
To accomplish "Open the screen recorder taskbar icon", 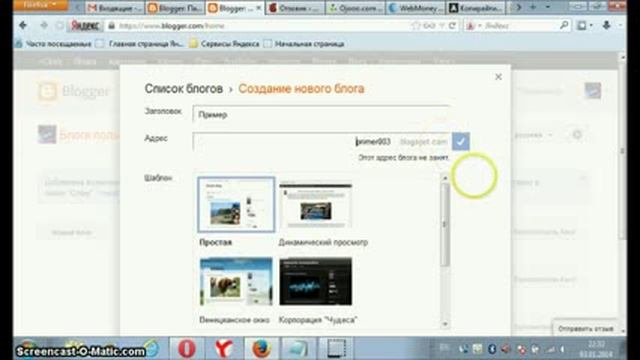I will [x=336, y=349].
